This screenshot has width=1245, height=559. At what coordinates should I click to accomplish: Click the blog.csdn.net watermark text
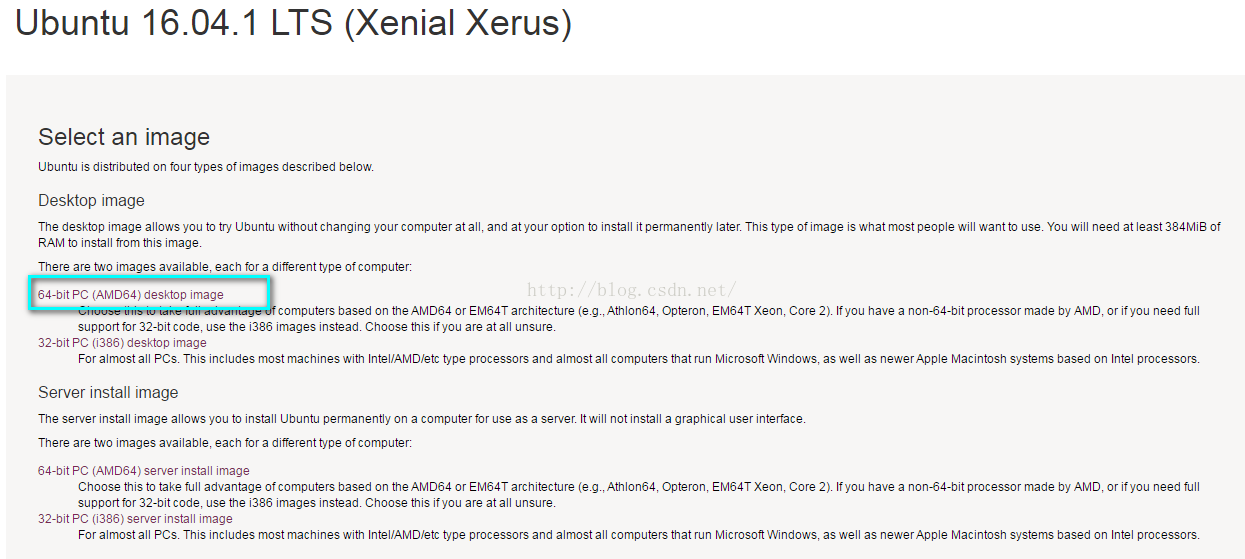coord(632,291)
